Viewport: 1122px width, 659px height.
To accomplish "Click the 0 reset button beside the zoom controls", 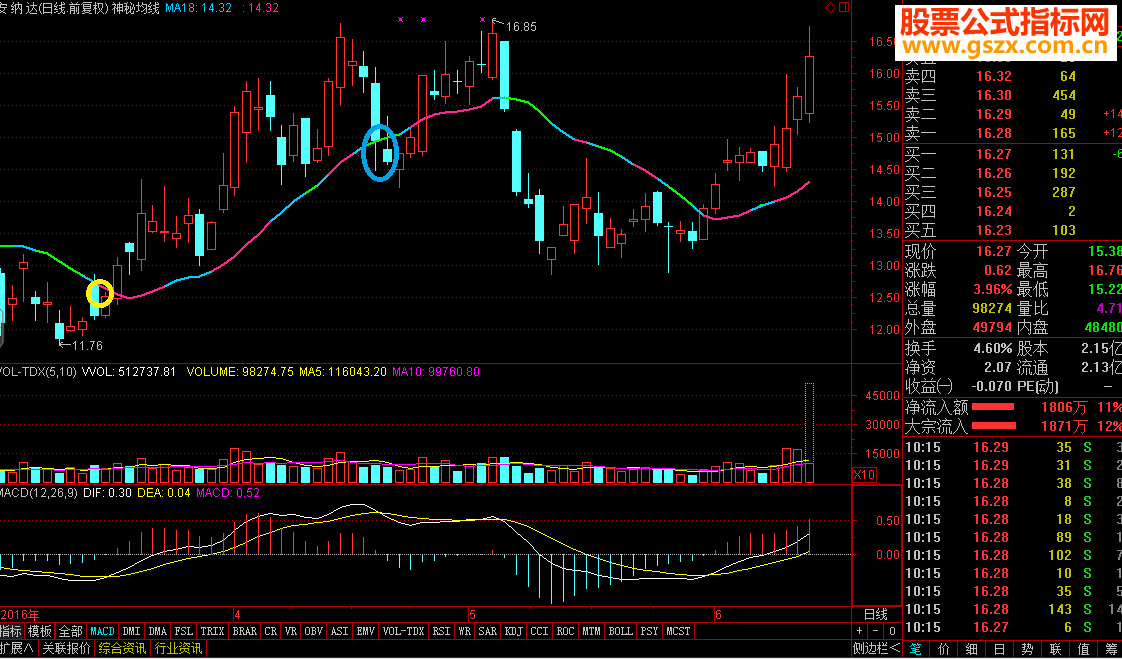I will [892, 631].
